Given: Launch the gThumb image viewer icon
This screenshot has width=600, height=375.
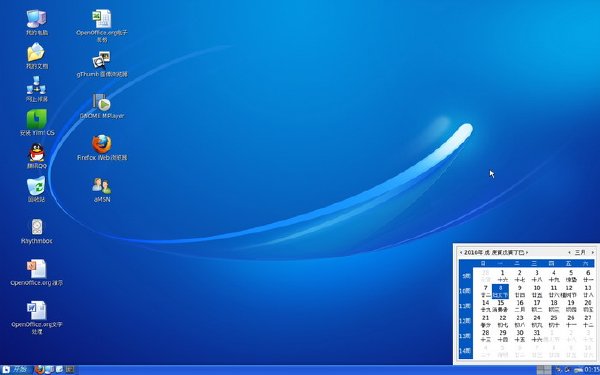Looking at the screenshot, I should [x=102, y=64].
